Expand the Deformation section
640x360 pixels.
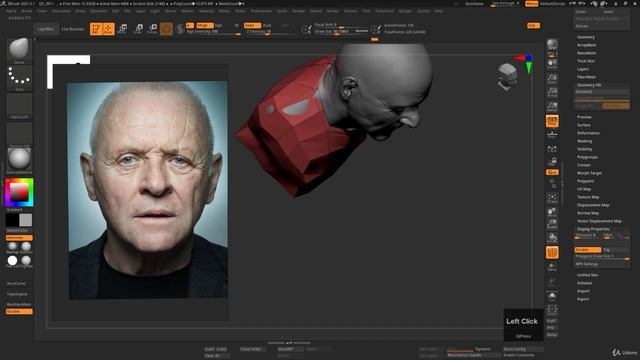(x=588, y=133)
